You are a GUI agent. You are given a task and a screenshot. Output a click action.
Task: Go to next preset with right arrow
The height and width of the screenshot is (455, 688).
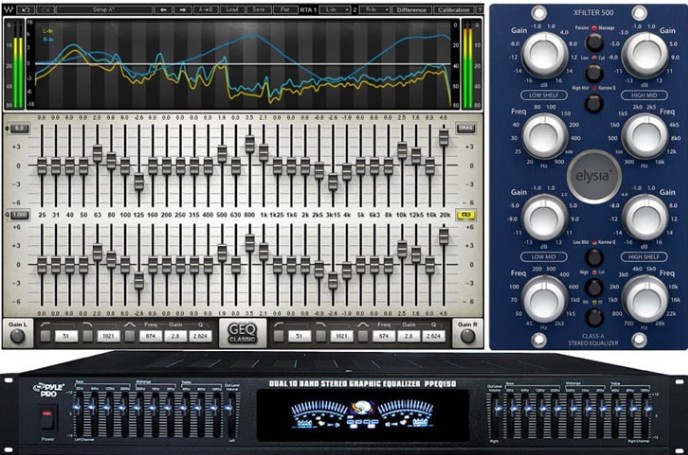pos(183,10)
